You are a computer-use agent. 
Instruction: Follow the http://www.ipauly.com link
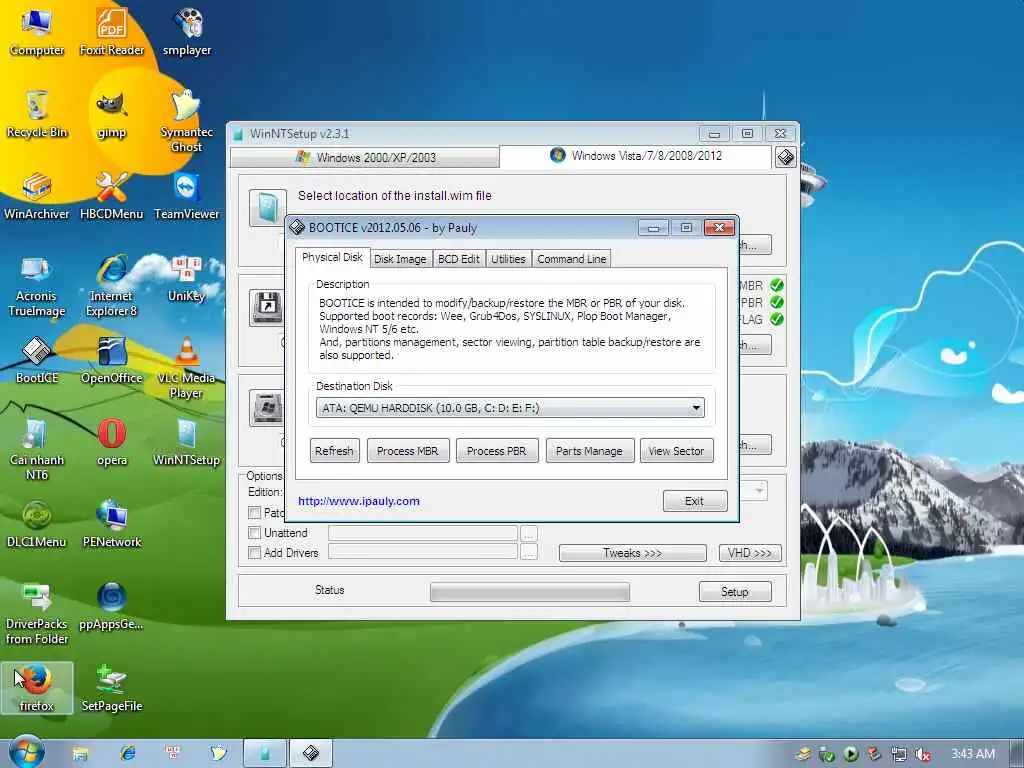click(359, 501)
